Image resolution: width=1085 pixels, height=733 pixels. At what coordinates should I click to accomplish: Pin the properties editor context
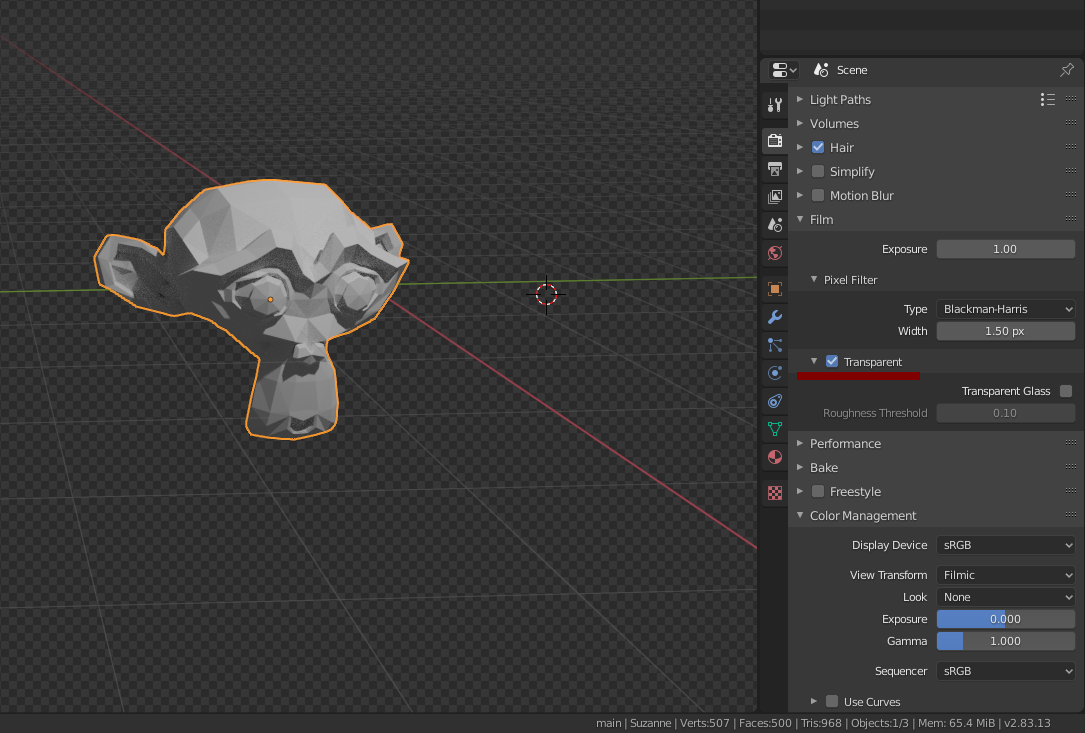pos(1066,70)
